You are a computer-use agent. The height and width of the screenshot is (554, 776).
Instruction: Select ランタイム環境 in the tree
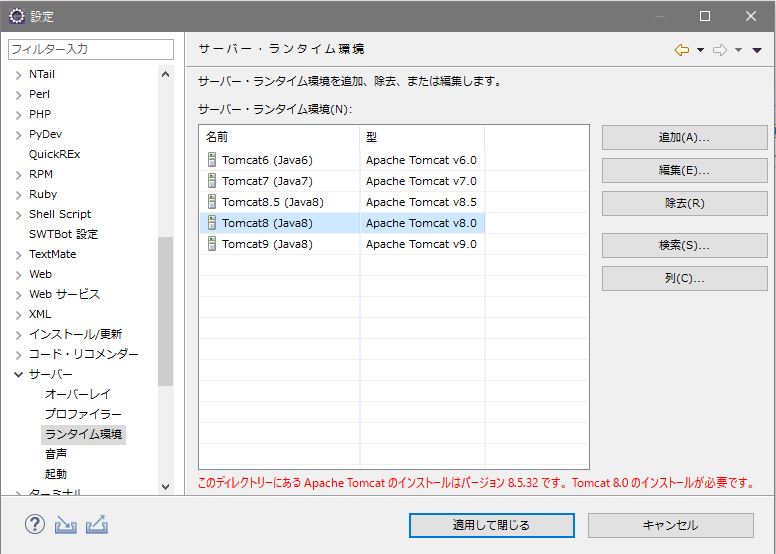tap(83, 434)
